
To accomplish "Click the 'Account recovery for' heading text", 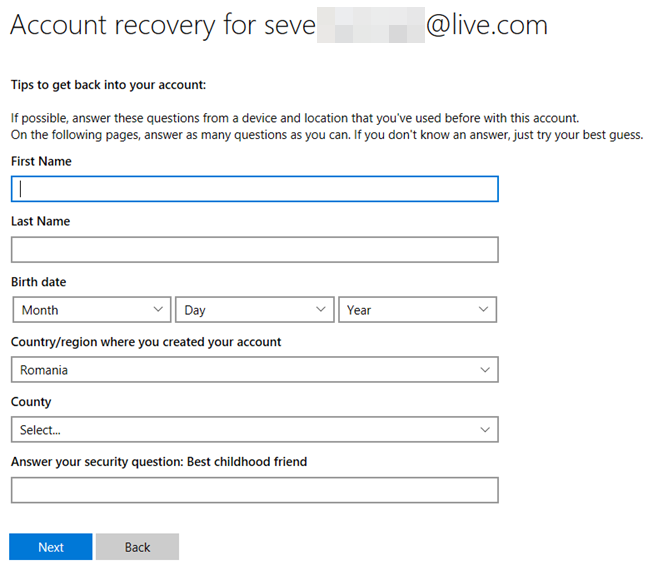I will click(134, 25).
